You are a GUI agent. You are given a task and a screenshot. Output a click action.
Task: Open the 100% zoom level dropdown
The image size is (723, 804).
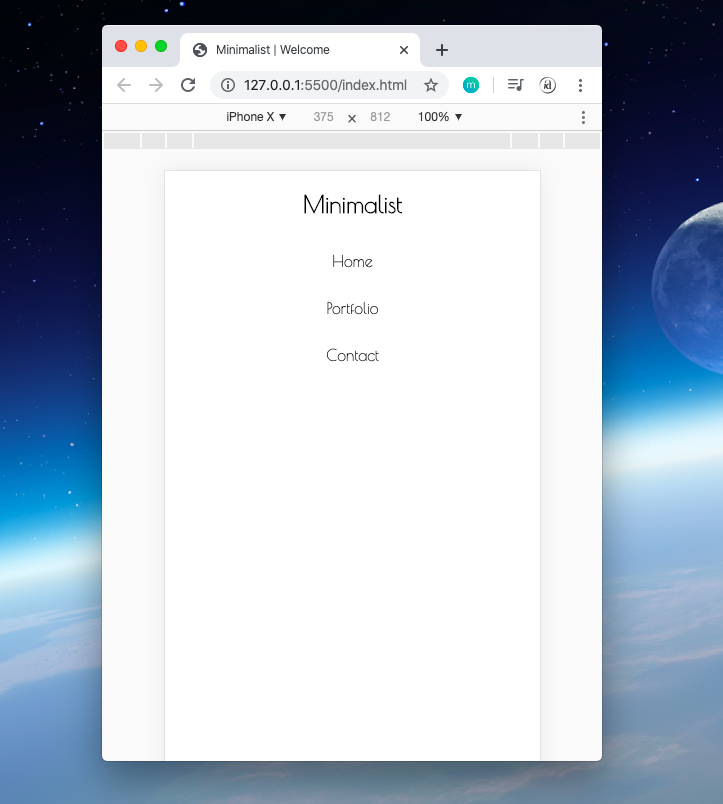coord(440,117)
